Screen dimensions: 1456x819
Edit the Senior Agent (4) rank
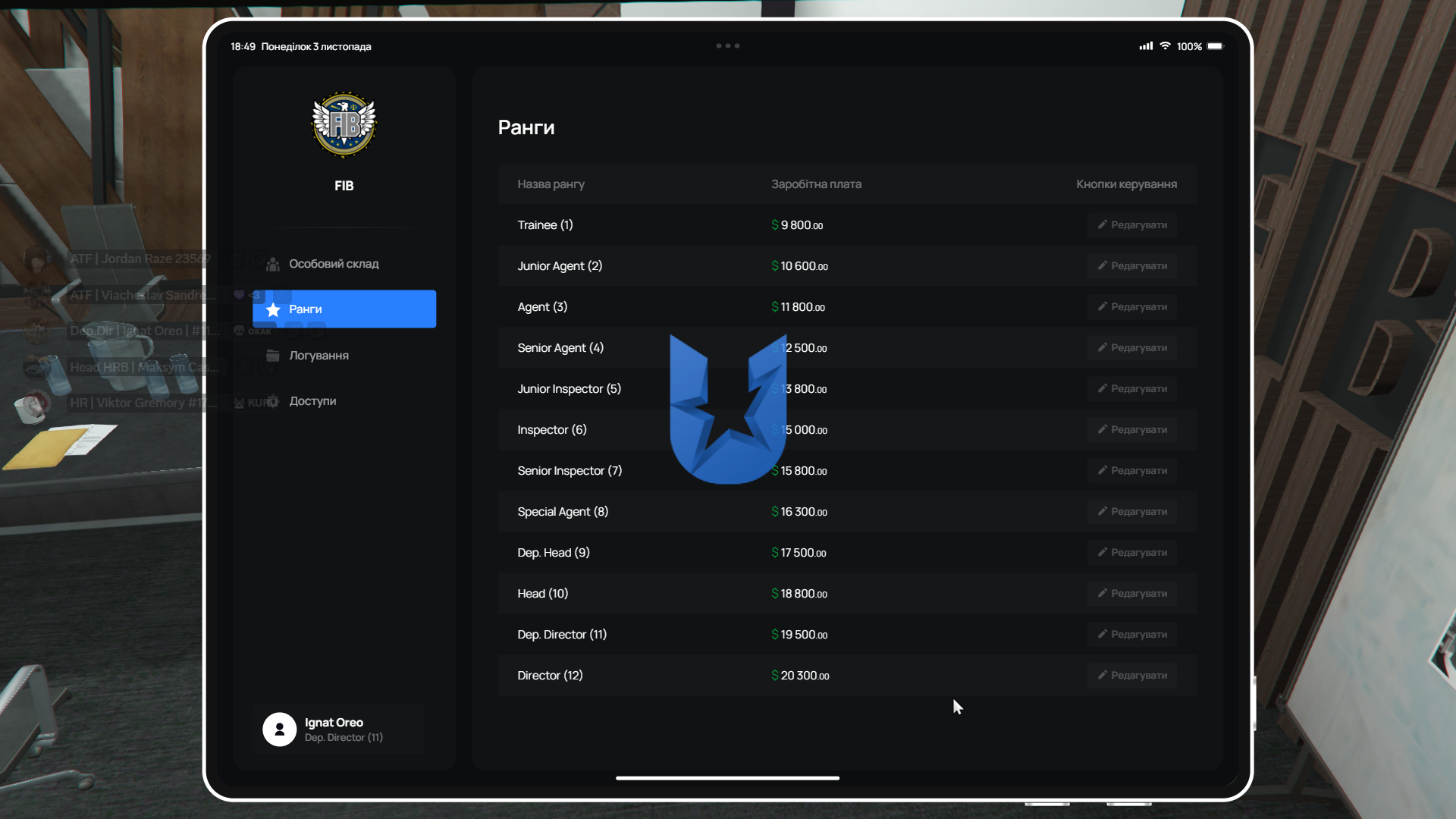point(1132,348)
